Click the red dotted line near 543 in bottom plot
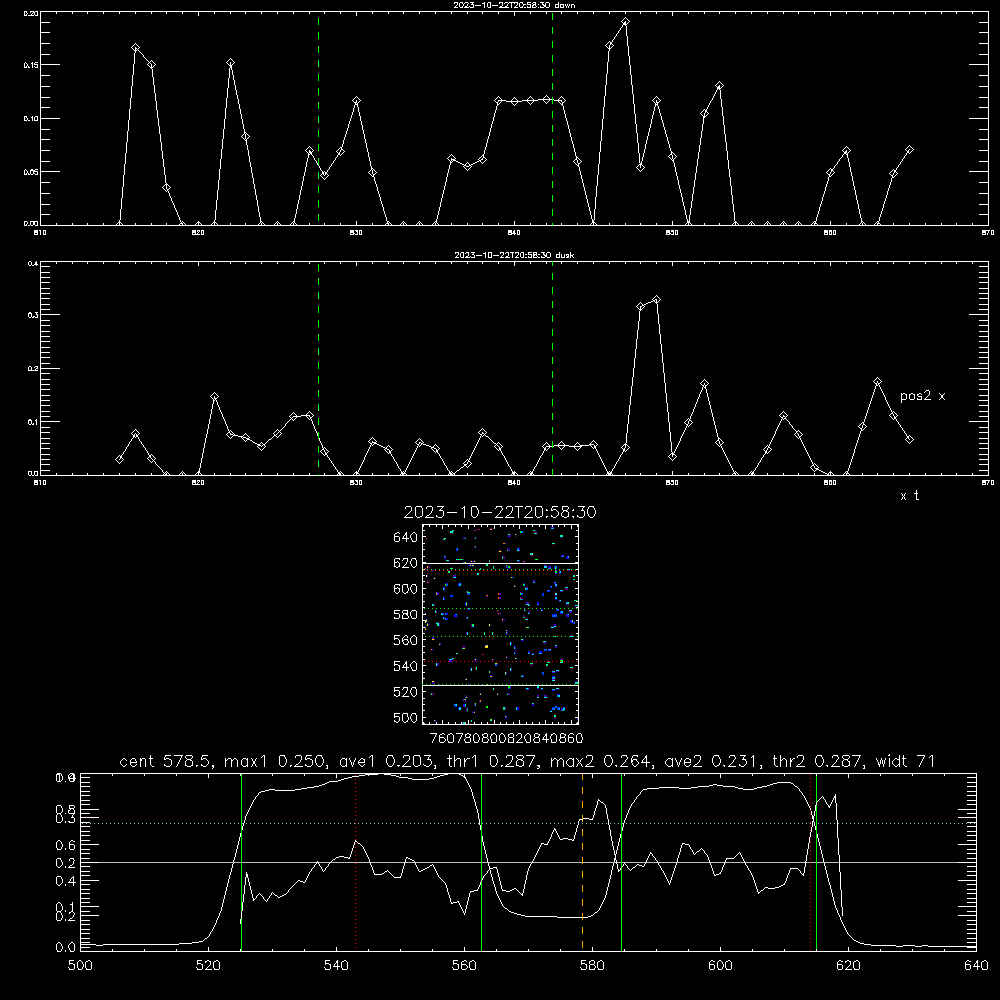 [x=355, y=862]
